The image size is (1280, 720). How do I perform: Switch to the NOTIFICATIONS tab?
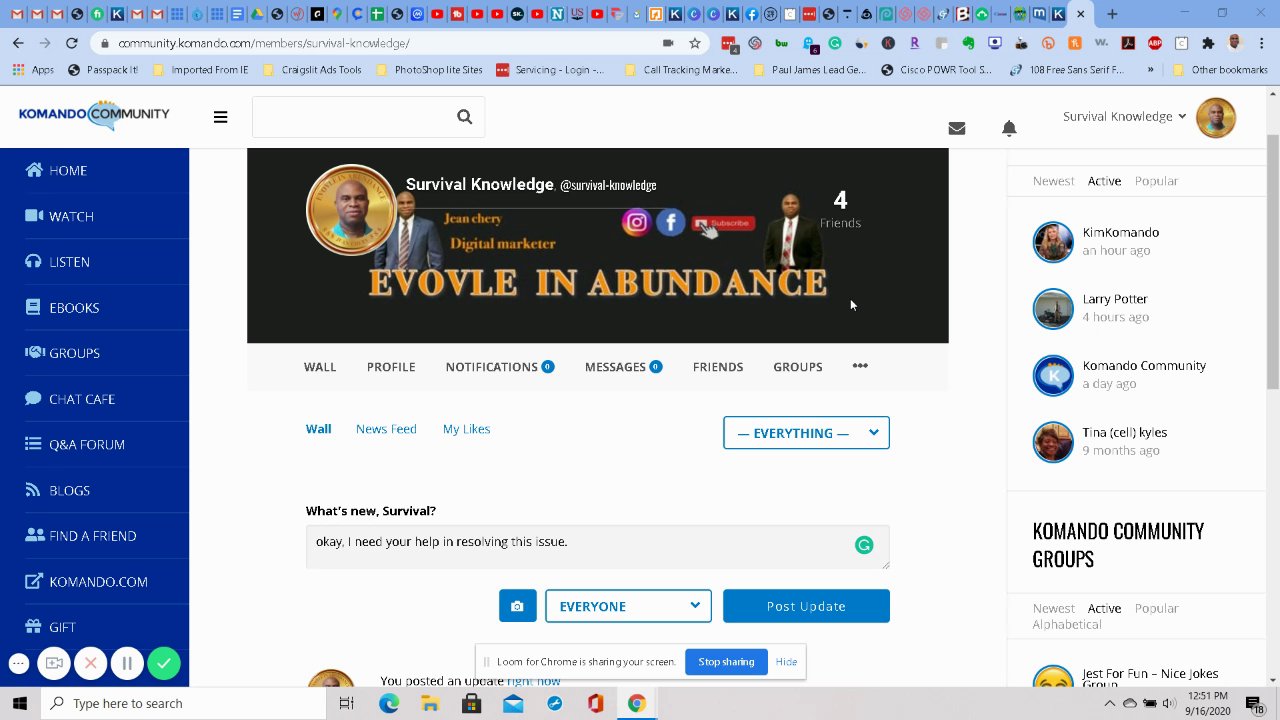[x=500, y=367]
